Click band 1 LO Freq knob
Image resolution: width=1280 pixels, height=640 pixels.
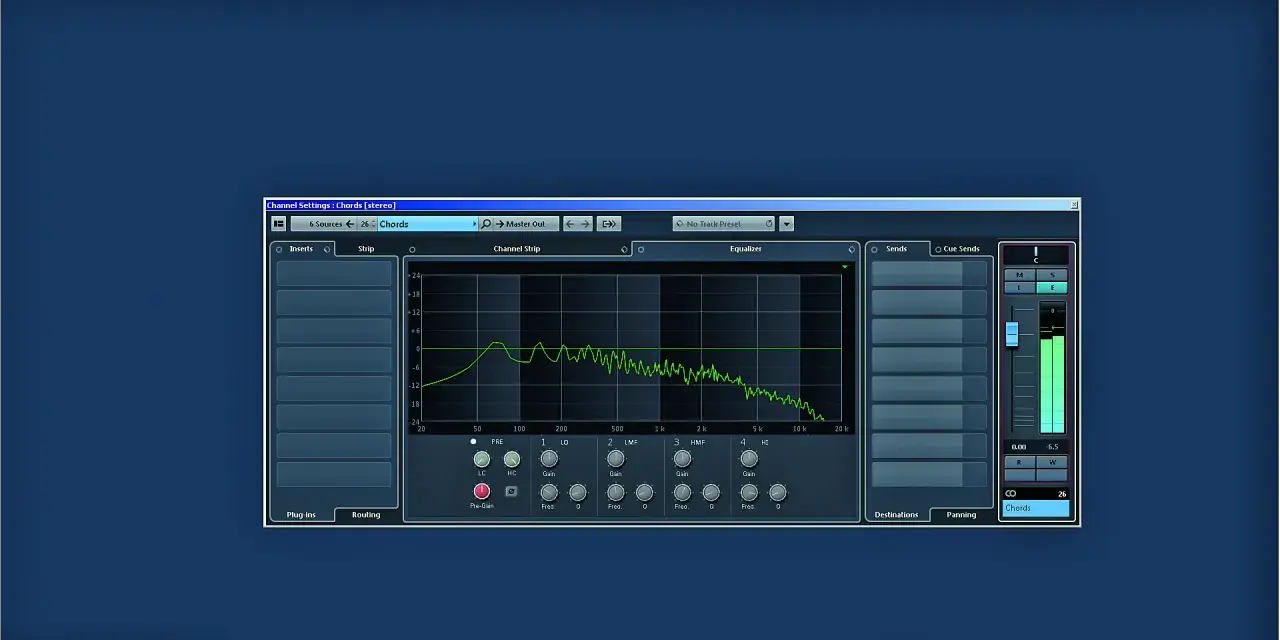[x=549, y=492]
